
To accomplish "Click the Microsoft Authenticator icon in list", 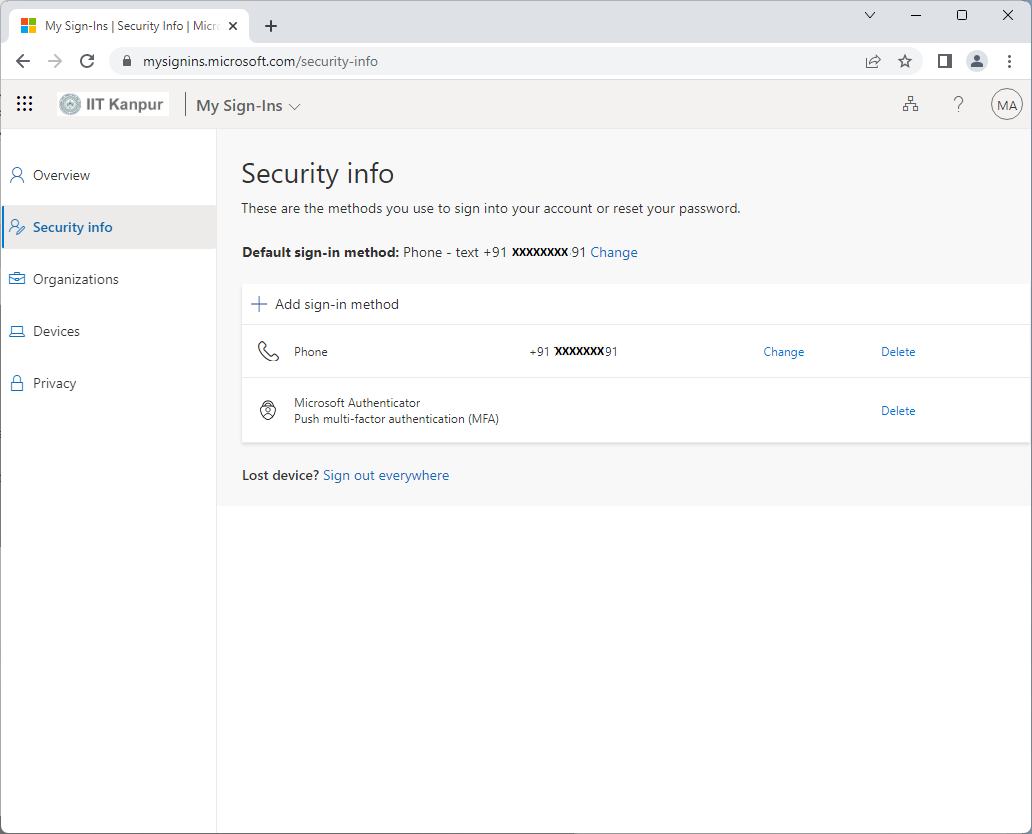I will click(268, 411).
